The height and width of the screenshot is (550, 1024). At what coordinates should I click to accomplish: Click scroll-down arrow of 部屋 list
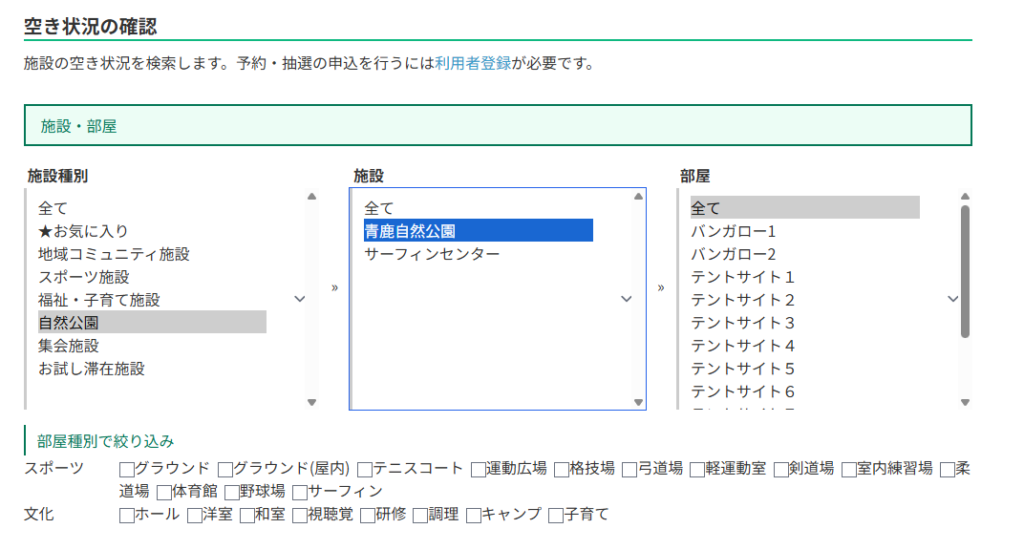coord(965,402)
